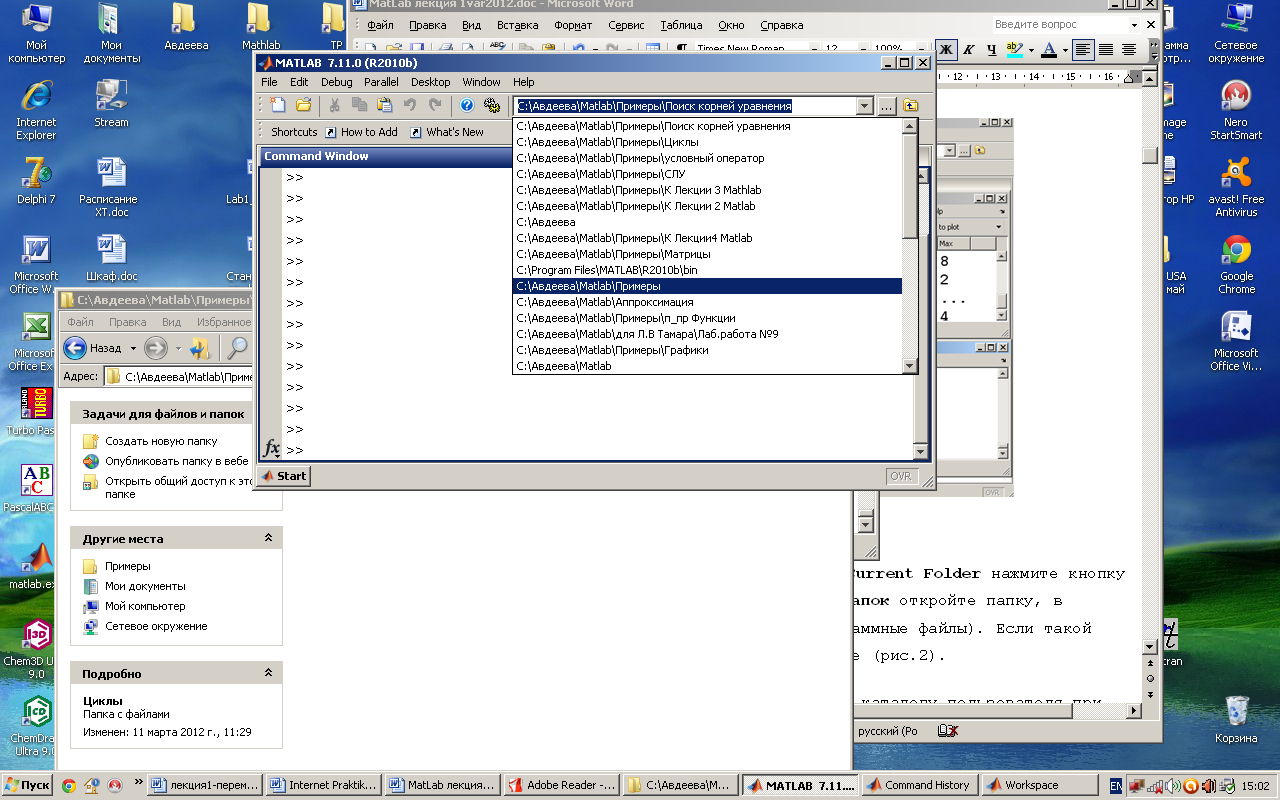Click scroll-down arrow of folder dropdown list
The width and height of the screenshot is (1280, 800).
[909, 366]
